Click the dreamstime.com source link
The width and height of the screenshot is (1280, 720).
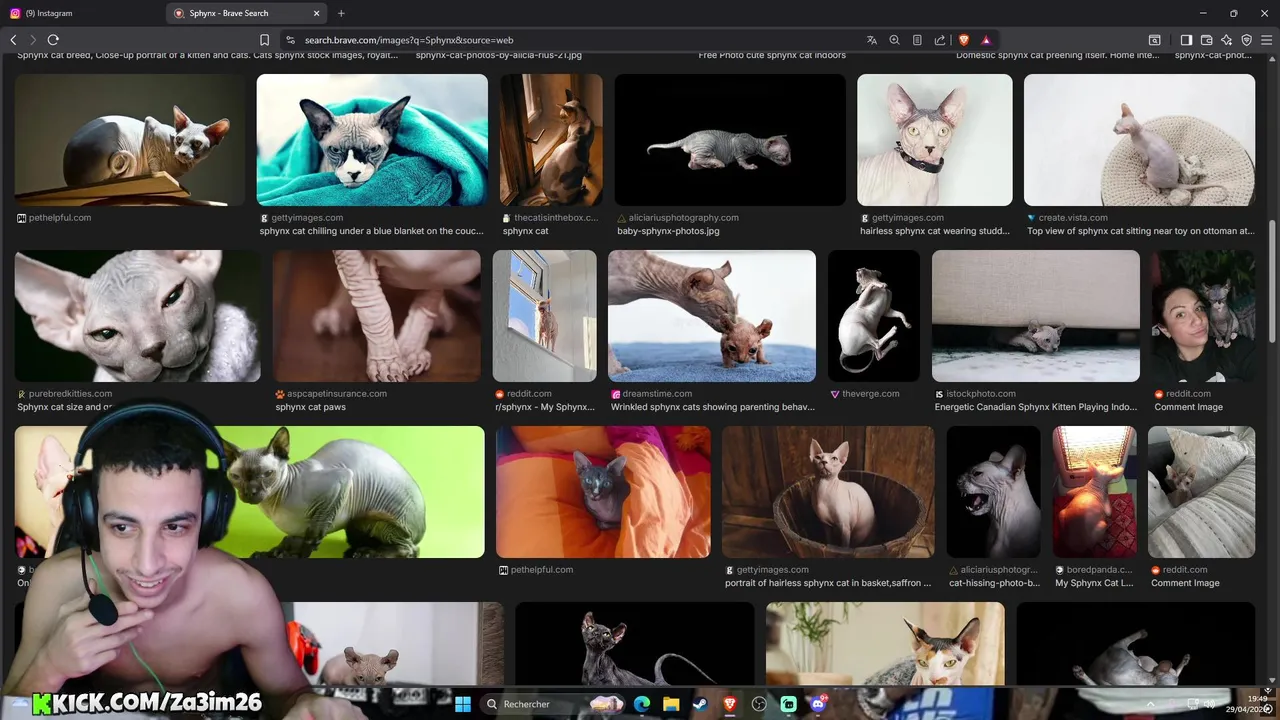(x=657, y=394)
